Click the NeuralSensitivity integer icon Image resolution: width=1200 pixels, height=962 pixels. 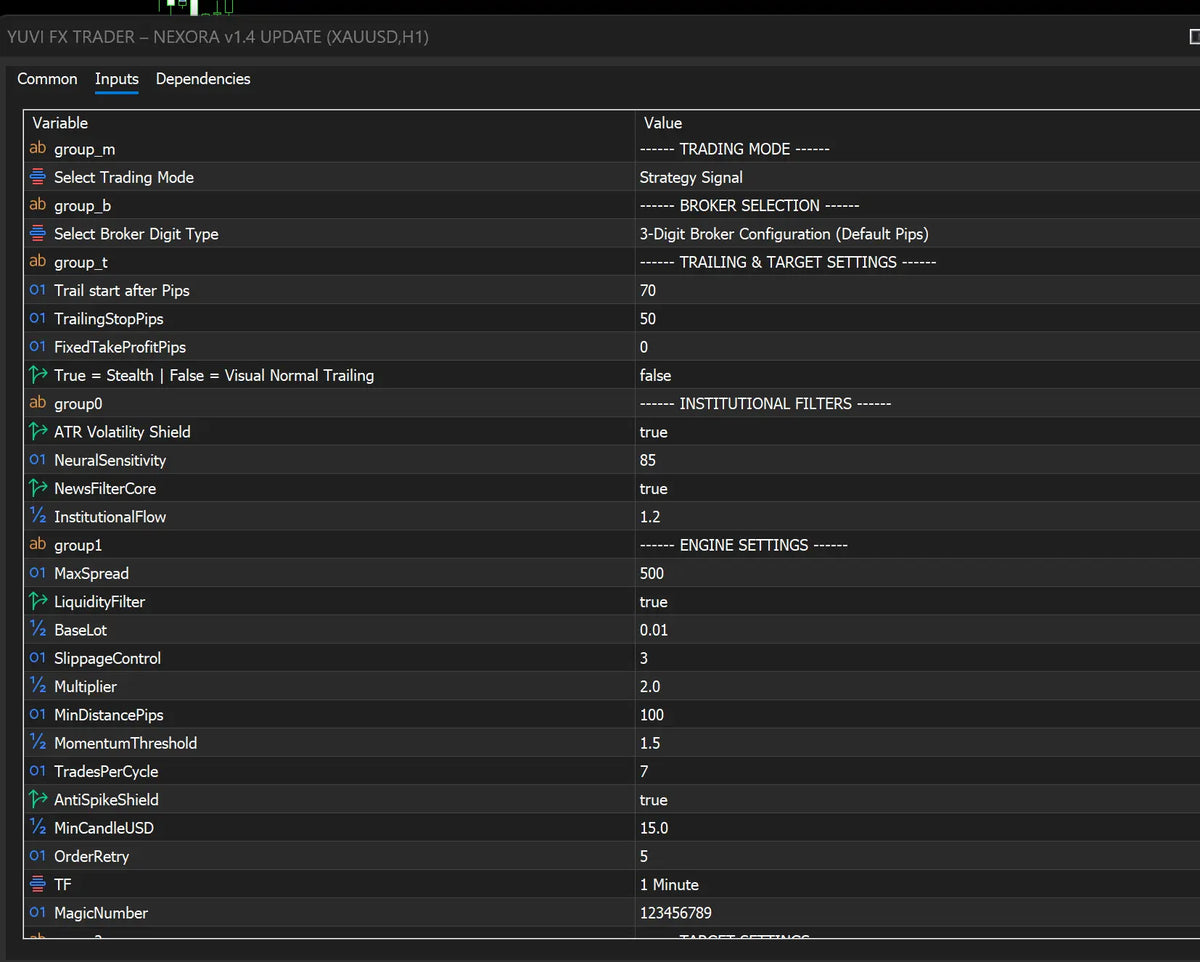38,460
